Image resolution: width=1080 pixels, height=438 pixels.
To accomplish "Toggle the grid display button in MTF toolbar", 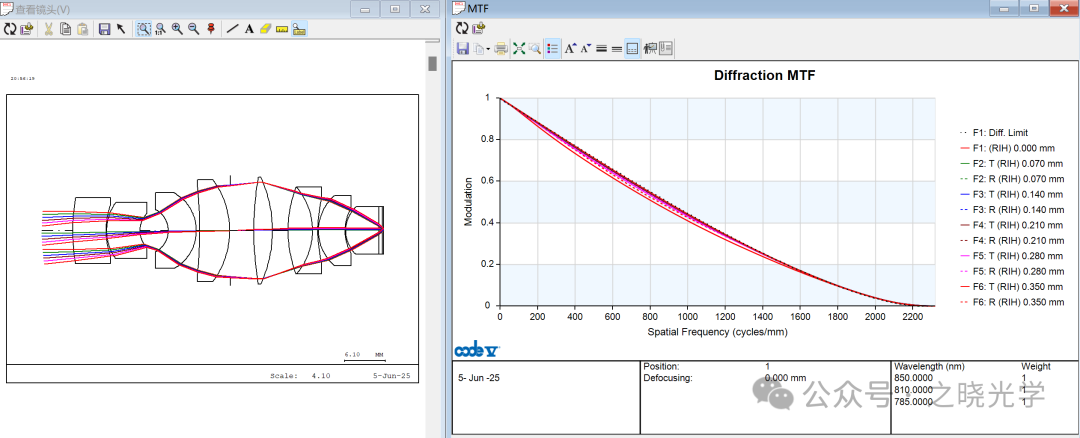I will click(632, 48).
